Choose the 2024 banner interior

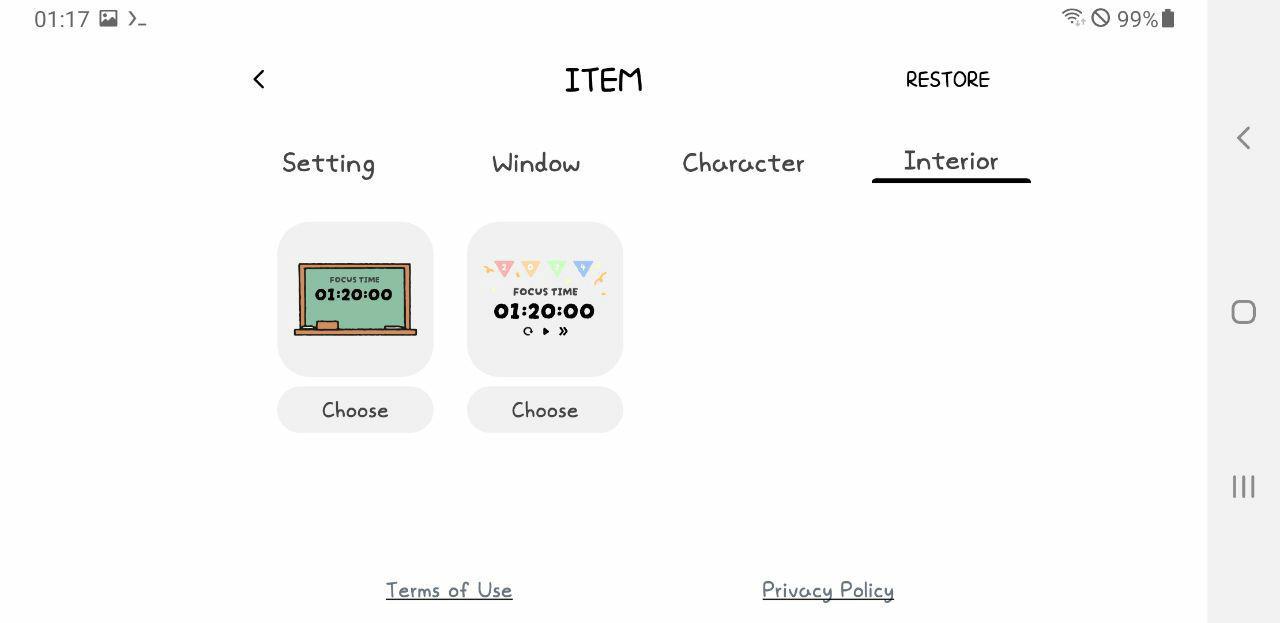tap(545, 409)
